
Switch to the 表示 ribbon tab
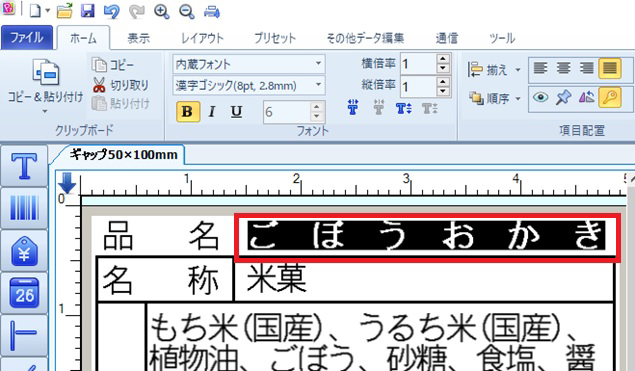click(139, 38)
